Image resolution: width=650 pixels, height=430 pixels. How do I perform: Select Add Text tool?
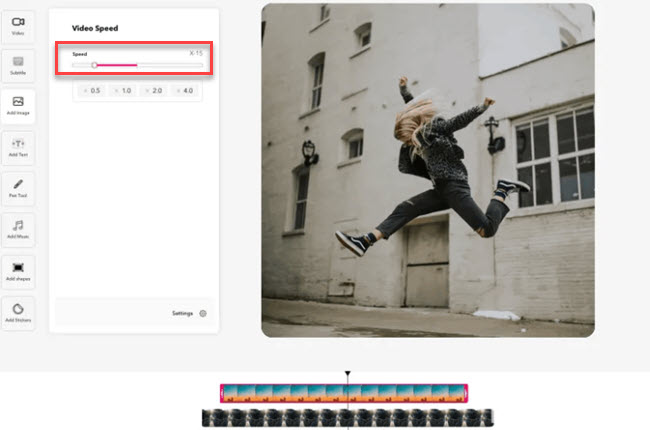pos(18,148)
